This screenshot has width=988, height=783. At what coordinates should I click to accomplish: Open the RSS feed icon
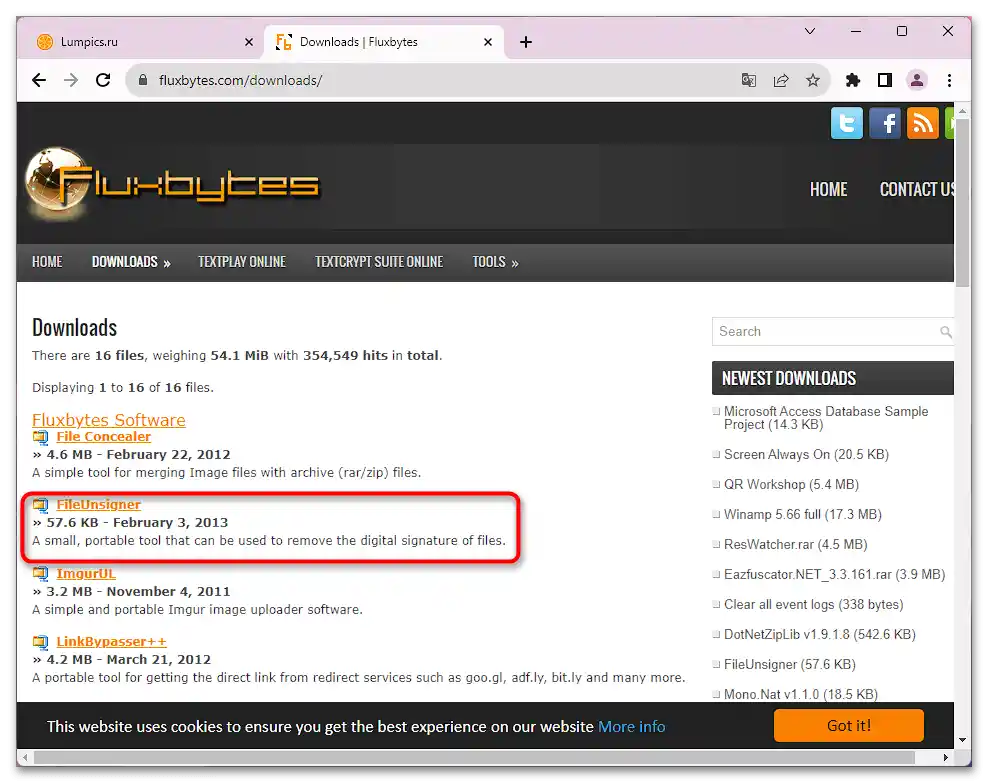point(922,123)
